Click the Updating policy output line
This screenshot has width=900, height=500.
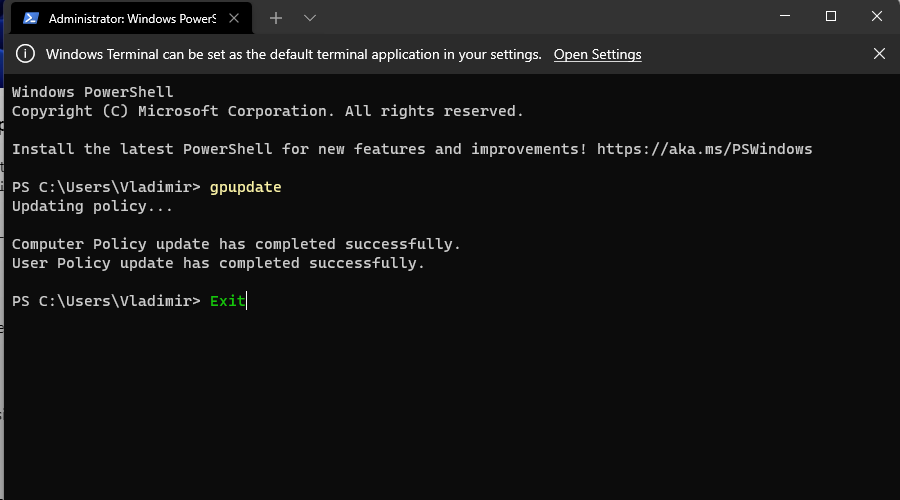92,207
